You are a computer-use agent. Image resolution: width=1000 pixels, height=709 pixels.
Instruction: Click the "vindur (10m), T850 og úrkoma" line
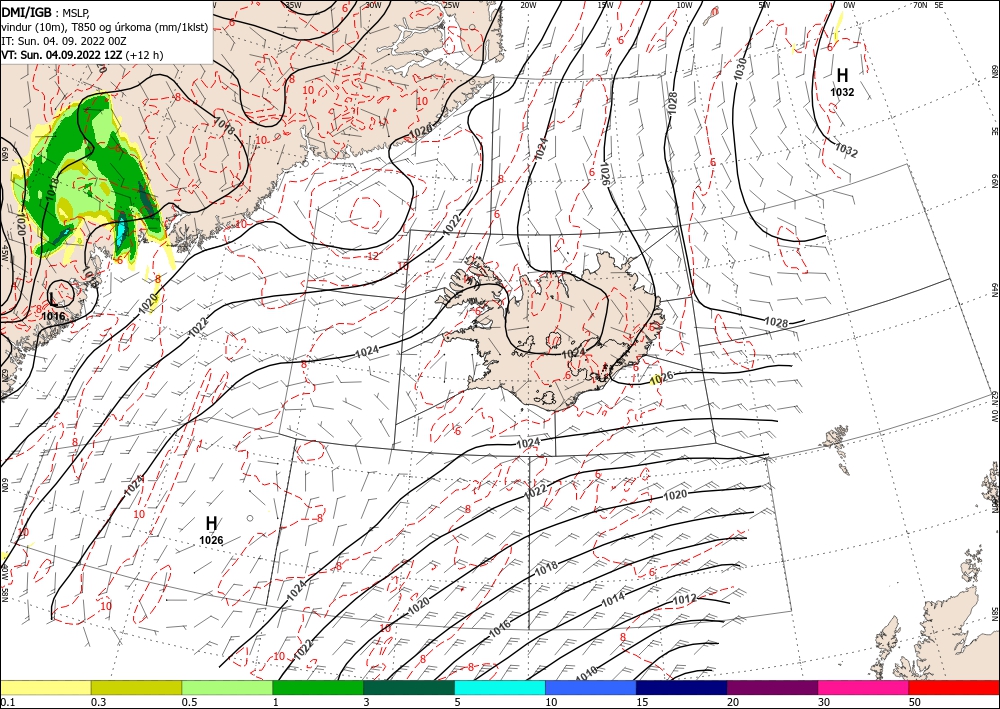click(104, 27)
